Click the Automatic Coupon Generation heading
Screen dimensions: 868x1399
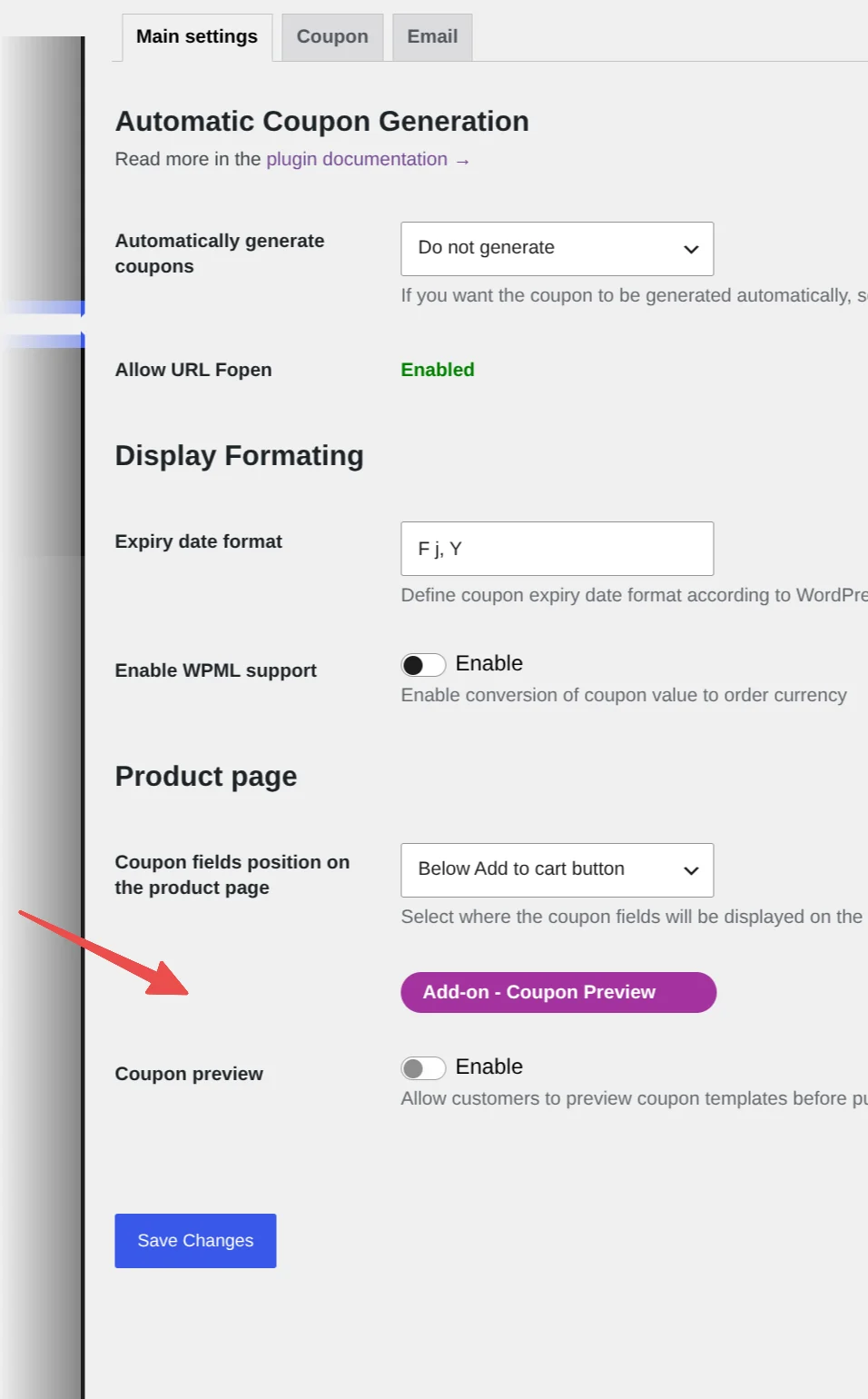click(x=322, y=121)
